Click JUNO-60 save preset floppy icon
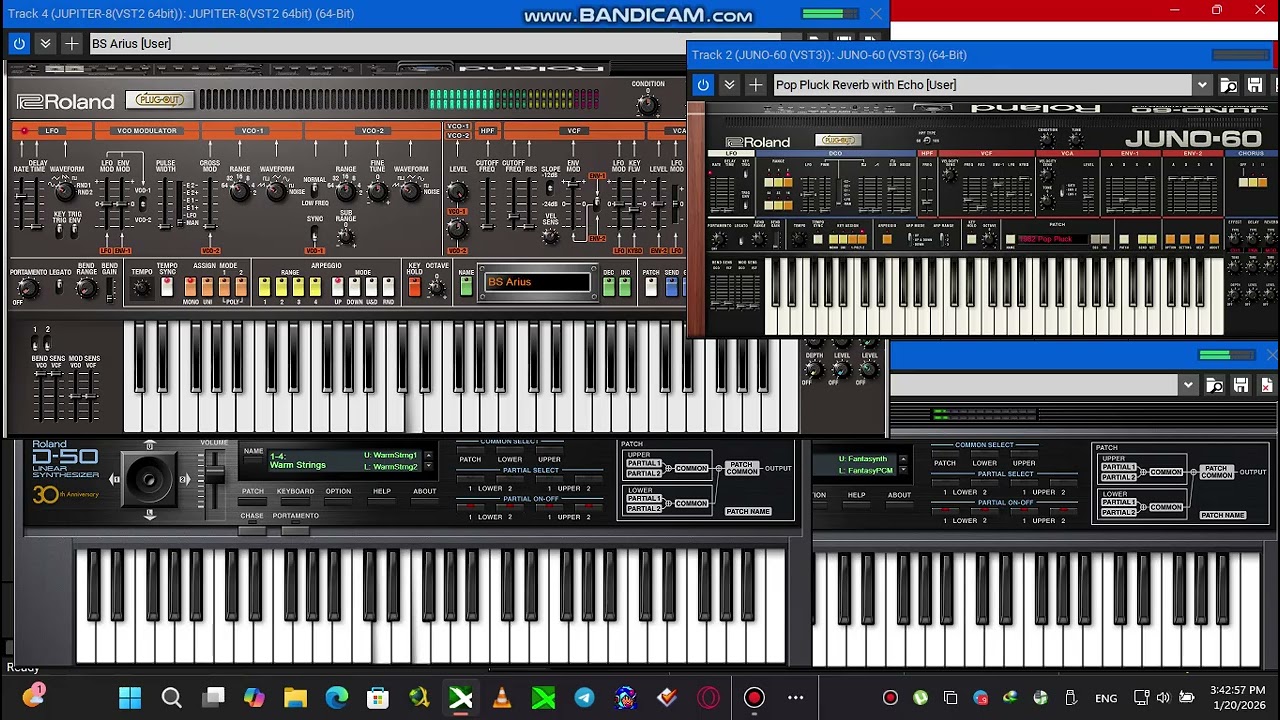1280x720 pixels. (1255, 85)
